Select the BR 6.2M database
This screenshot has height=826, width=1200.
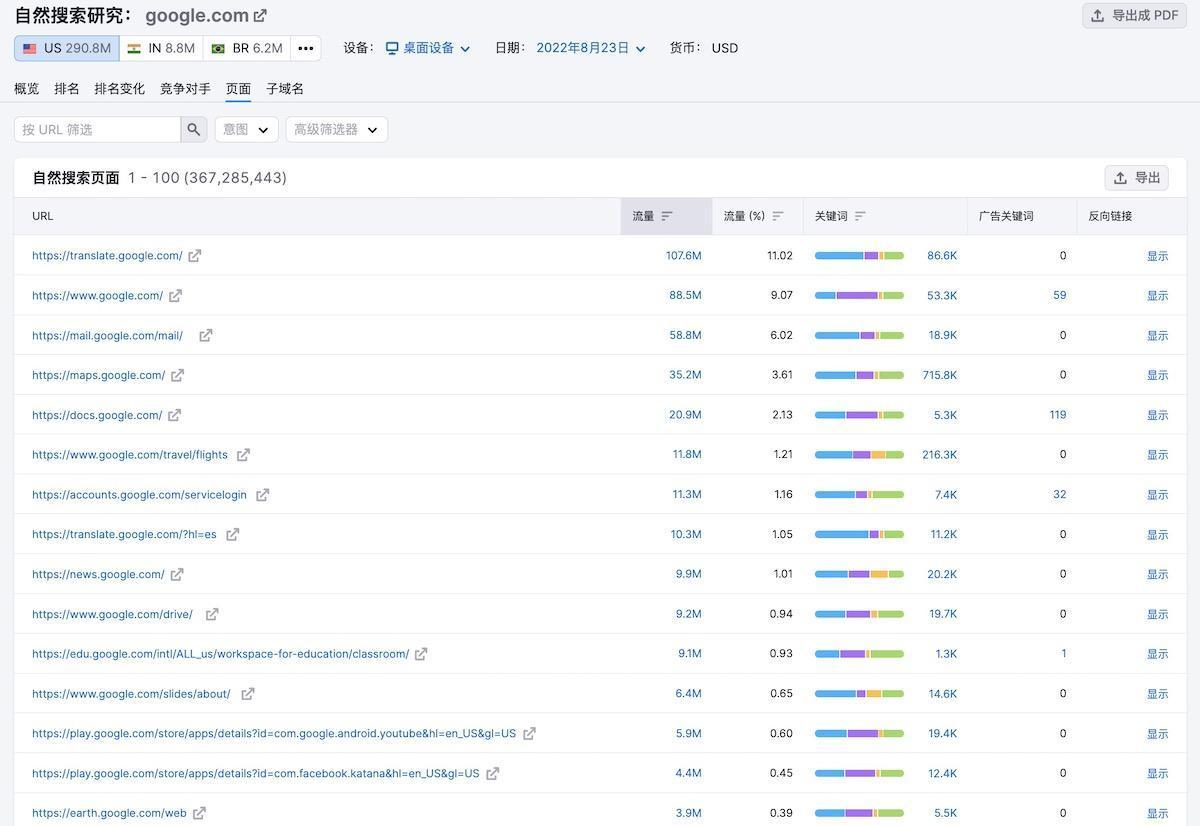247,48
